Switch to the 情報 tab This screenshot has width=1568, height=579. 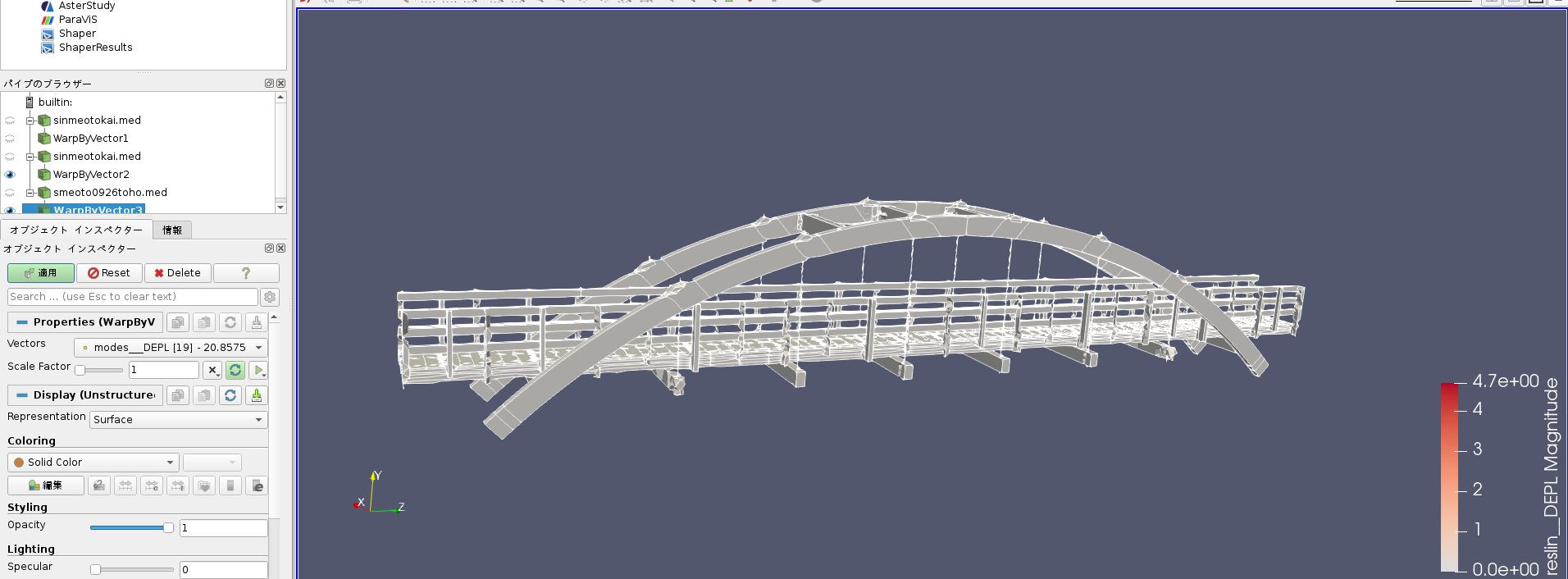172,230
